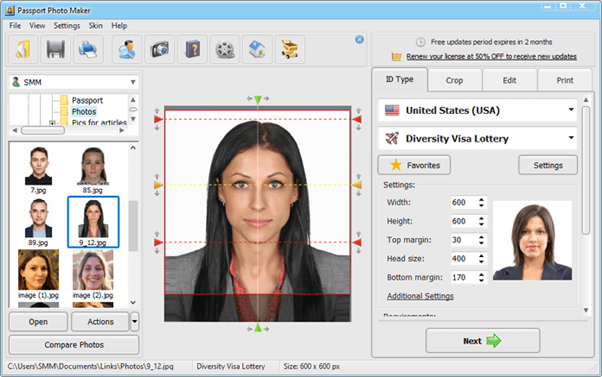Open the United States country dropdown

point(478,110)
